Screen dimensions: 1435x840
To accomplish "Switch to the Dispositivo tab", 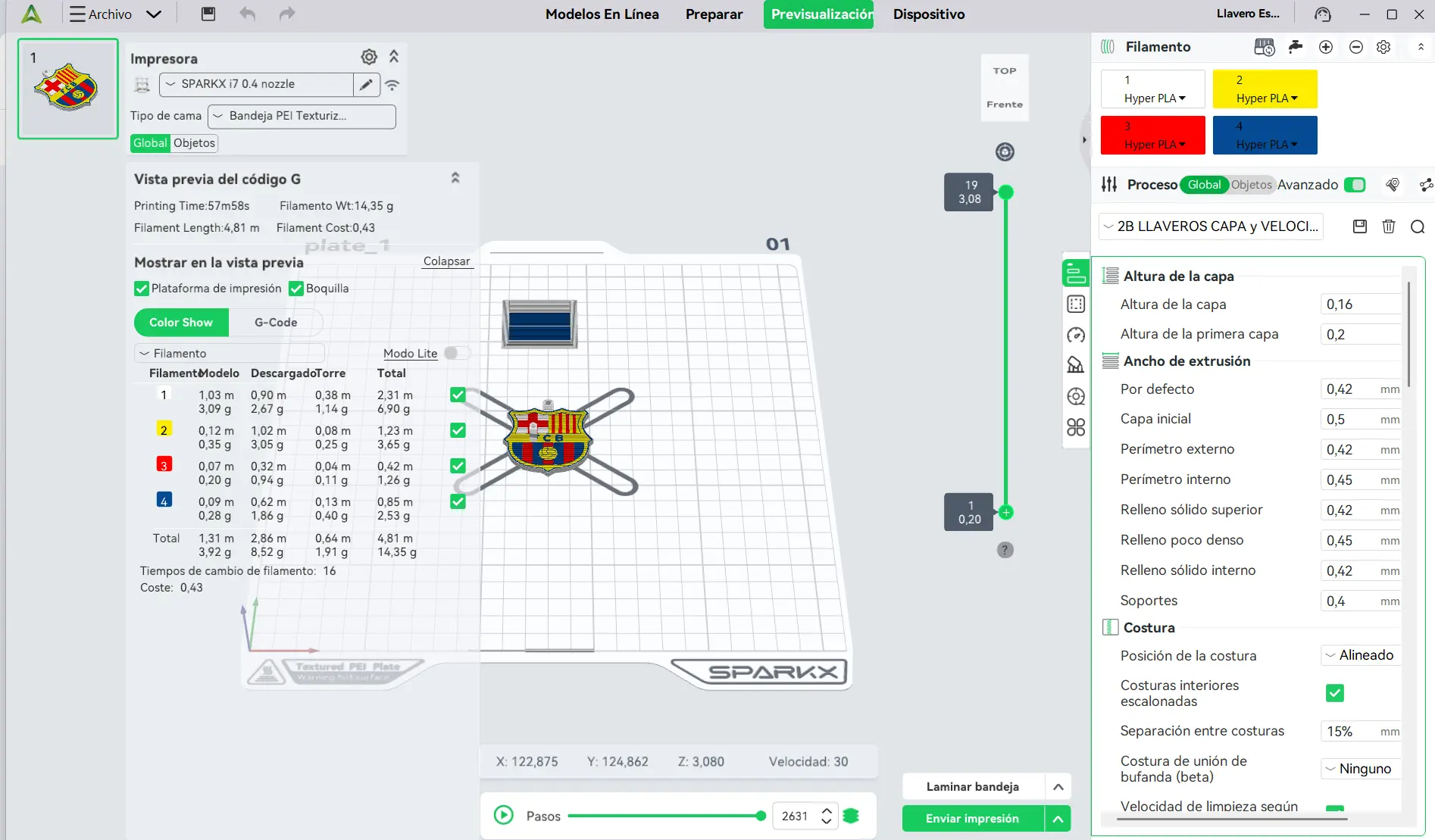I will click(x=929, y=14).
